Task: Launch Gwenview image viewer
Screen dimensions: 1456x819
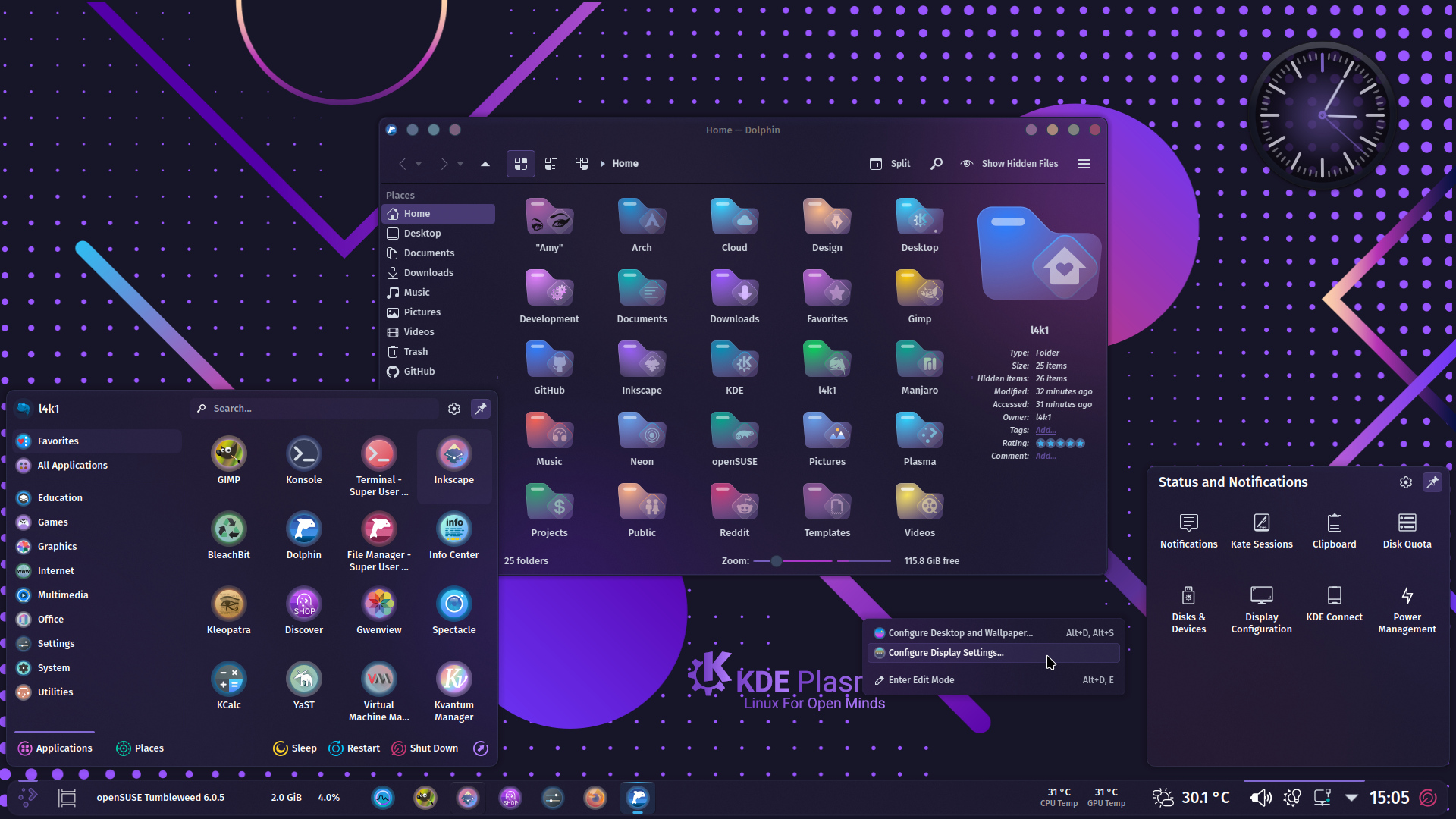Action: tap(379, 611)
